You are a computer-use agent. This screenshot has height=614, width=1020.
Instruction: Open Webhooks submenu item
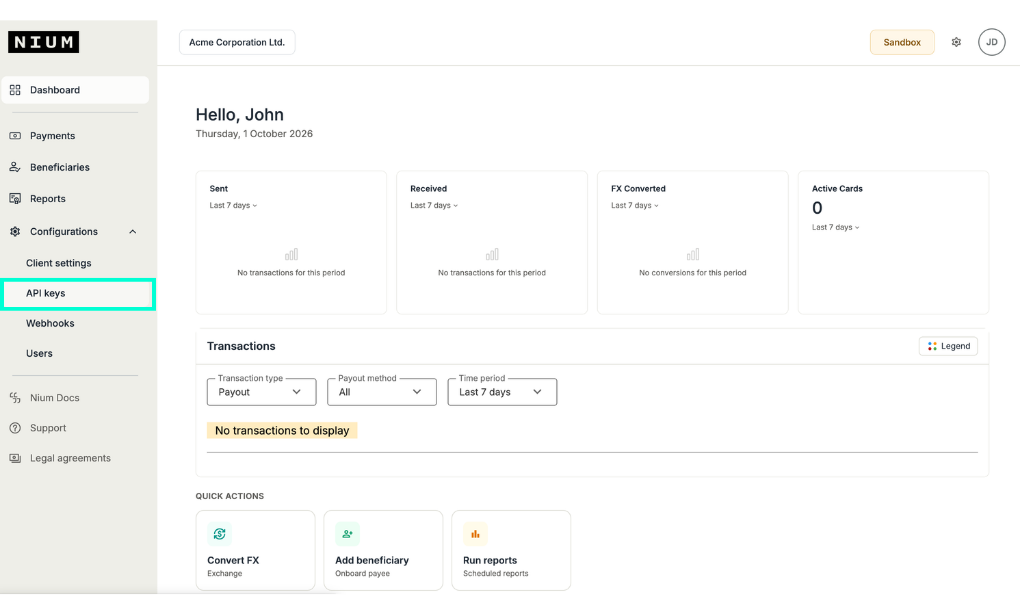click(50, 323)
